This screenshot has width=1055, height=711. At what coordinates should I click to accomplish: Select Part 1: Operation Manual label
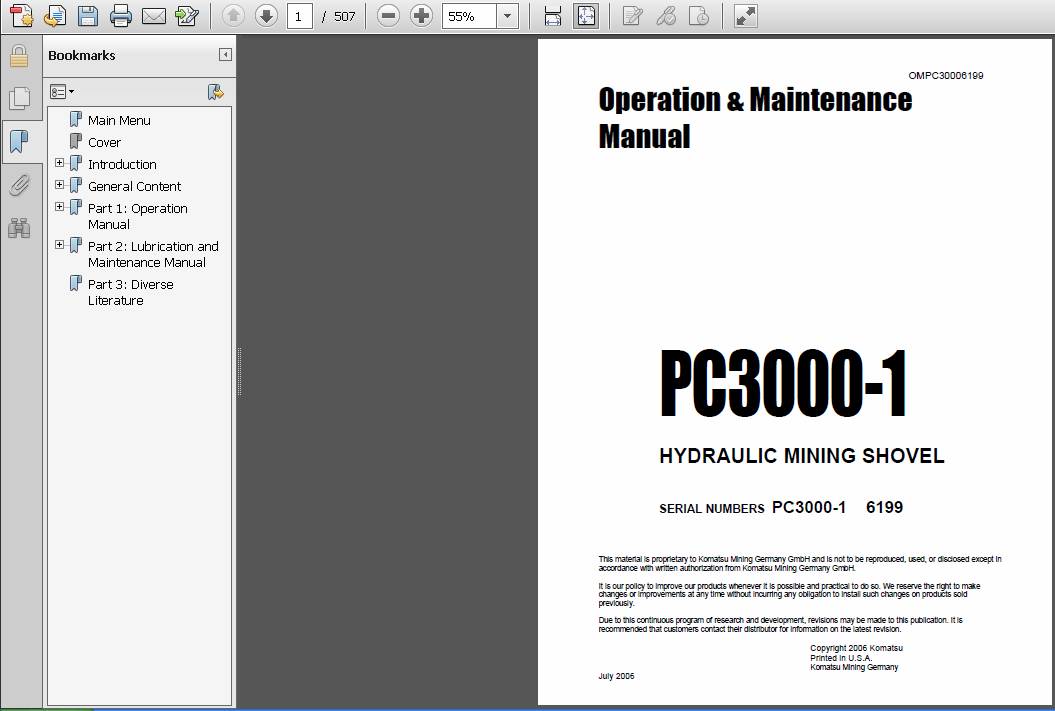click(x=138, y=217)
